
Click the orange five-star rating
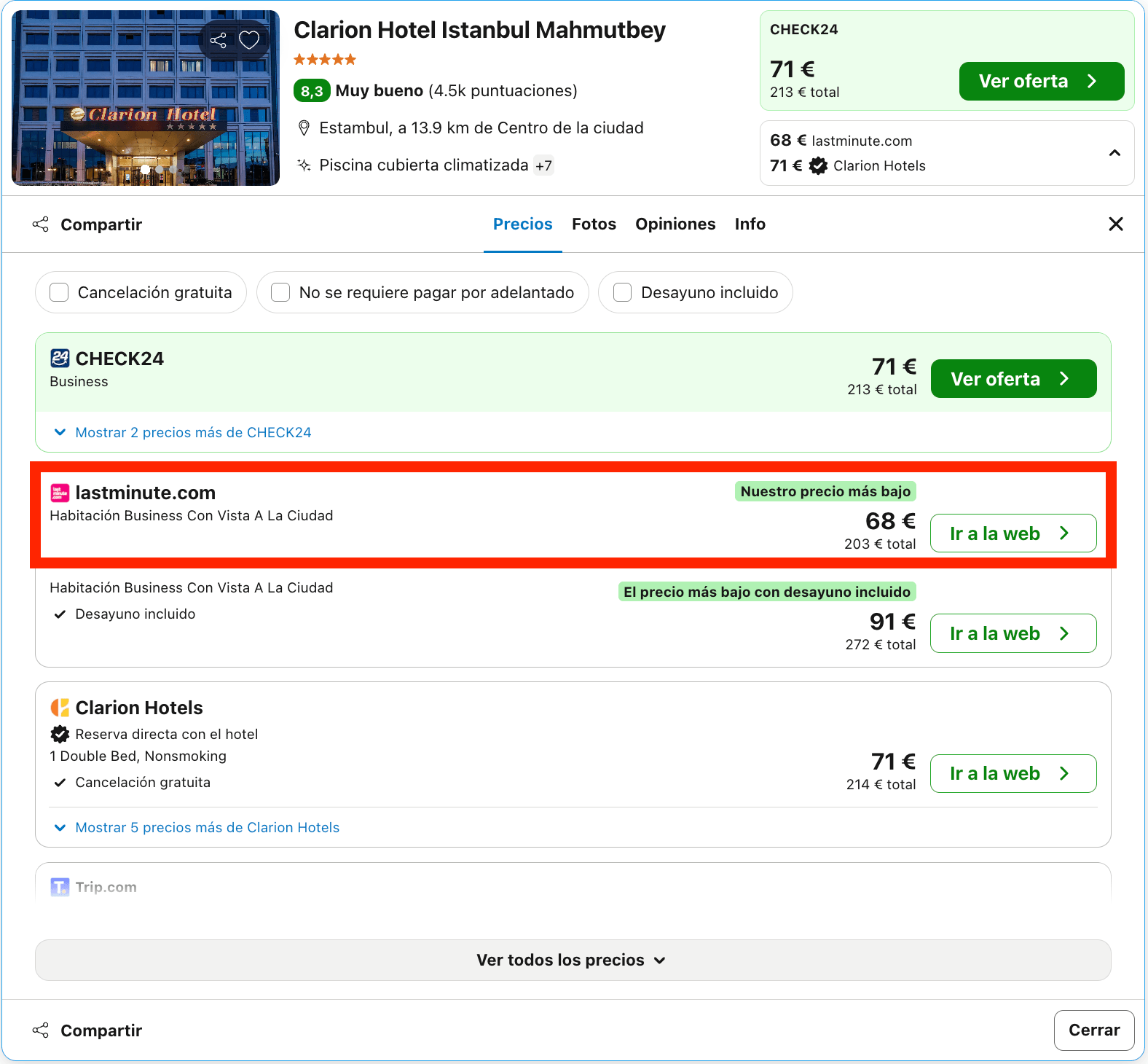tap(325, 60)
